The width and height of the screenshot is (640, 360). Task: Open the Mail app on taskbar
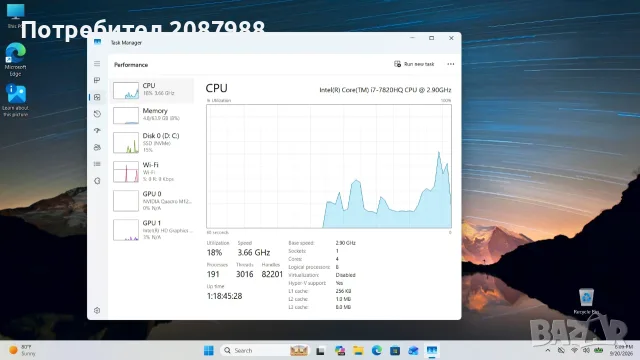click(x=413, y=351)
